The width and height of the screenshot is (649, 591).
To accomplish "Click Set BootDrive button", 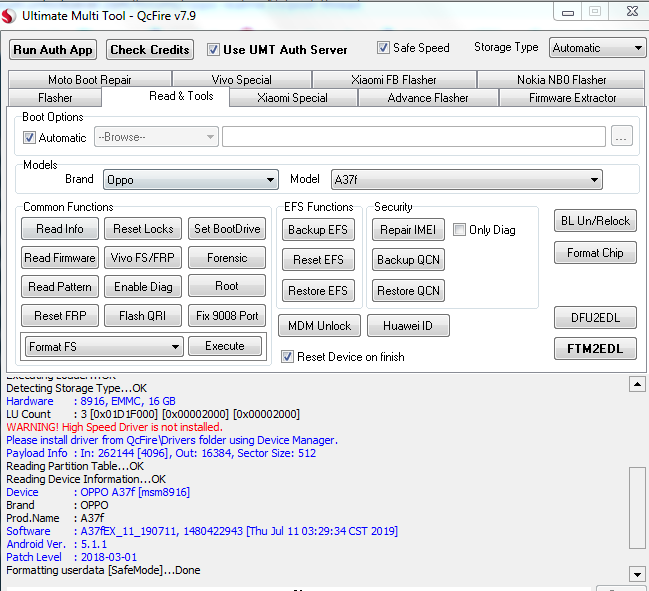I will click(227, 229).
